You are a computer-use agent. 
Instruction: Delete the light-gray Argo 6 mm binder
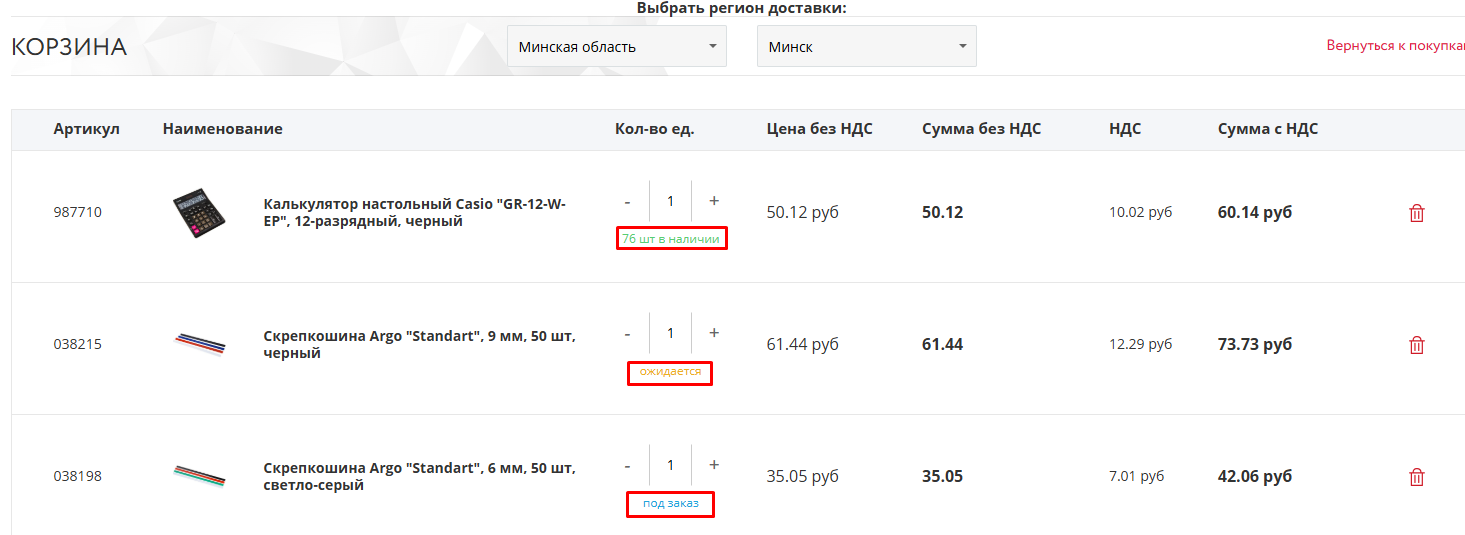pyautogui.click(x=1416, y=477)
